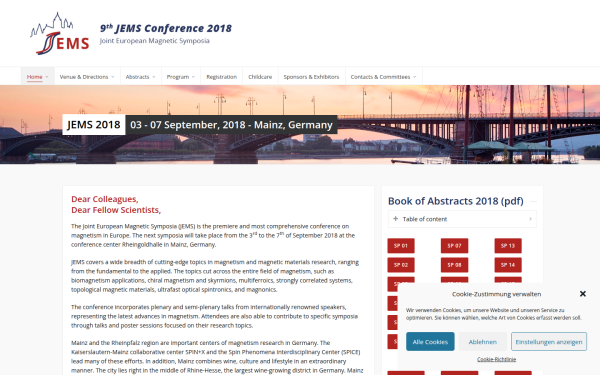Open the Registration page
This screenshot has width=600, height=375.
click(222, 77)
